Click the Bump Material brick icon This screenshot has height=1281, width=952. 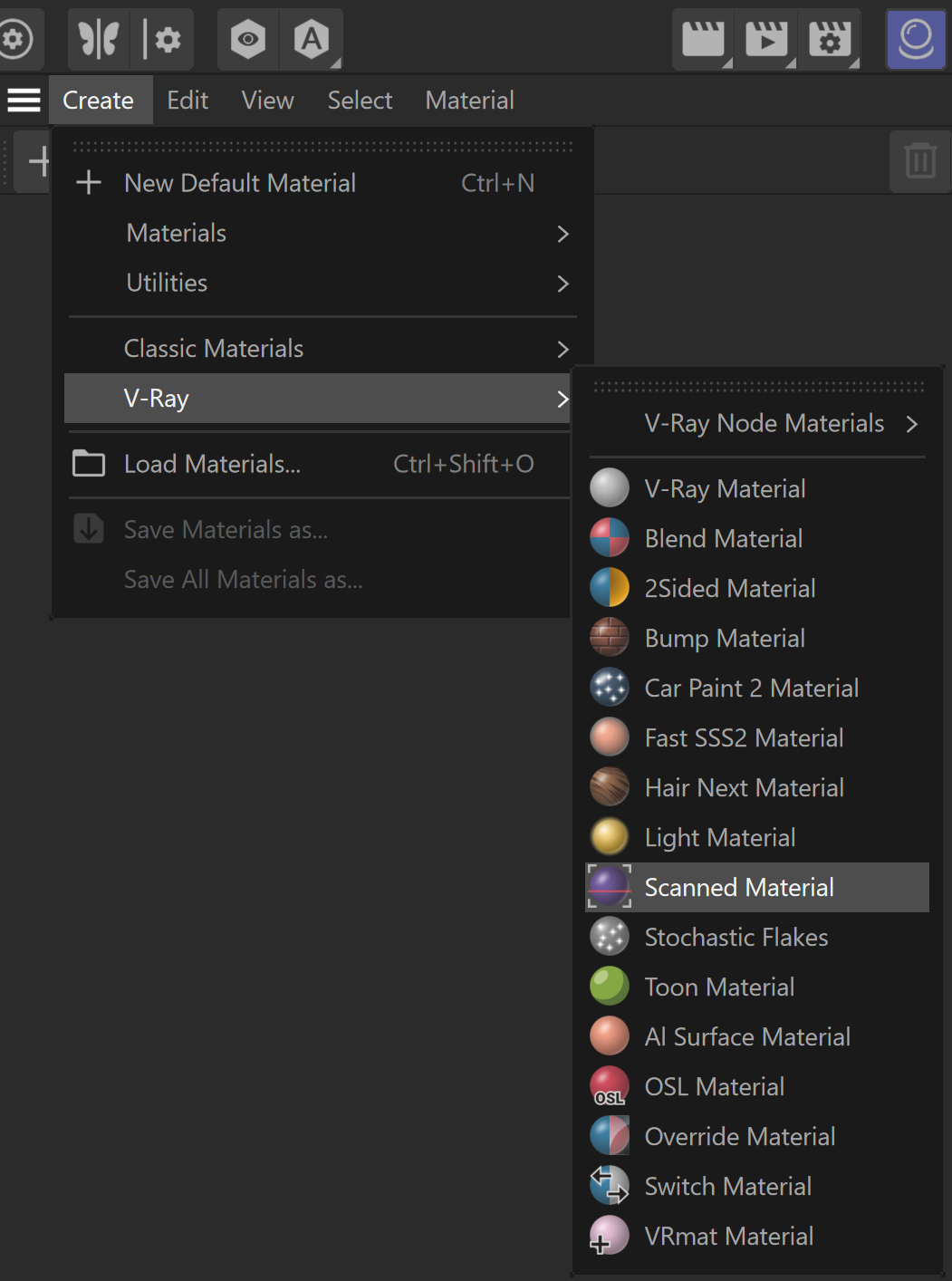[x=610, y=638]
